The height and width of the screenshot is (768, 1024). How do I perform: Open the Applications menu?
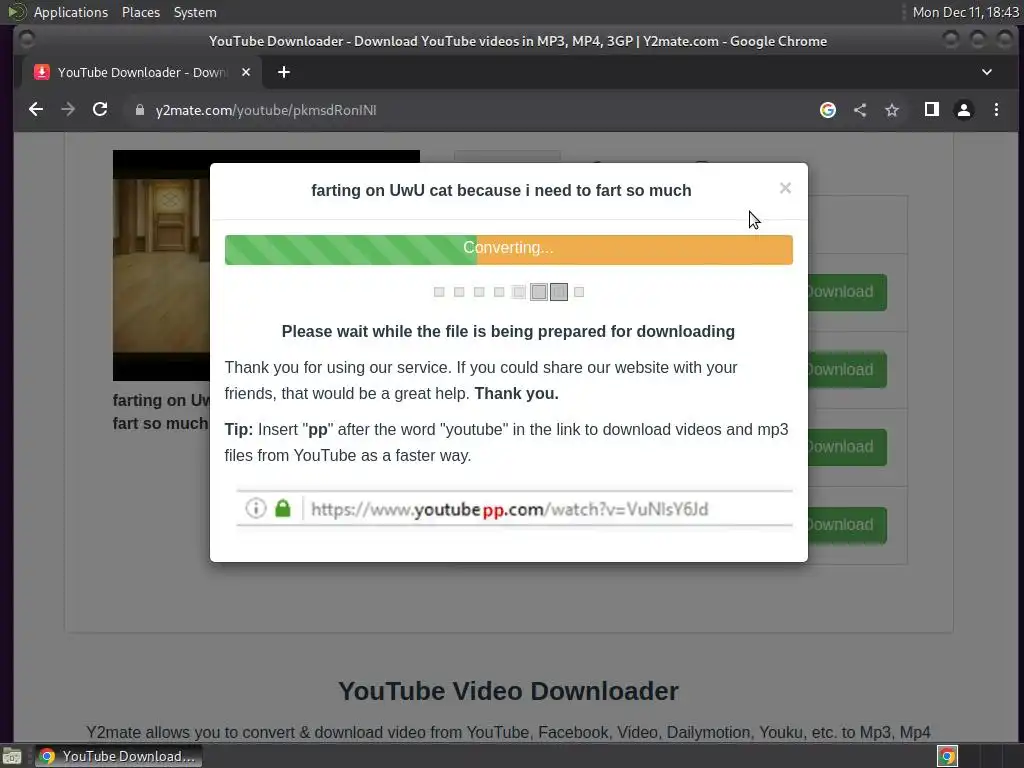point(71,12)
